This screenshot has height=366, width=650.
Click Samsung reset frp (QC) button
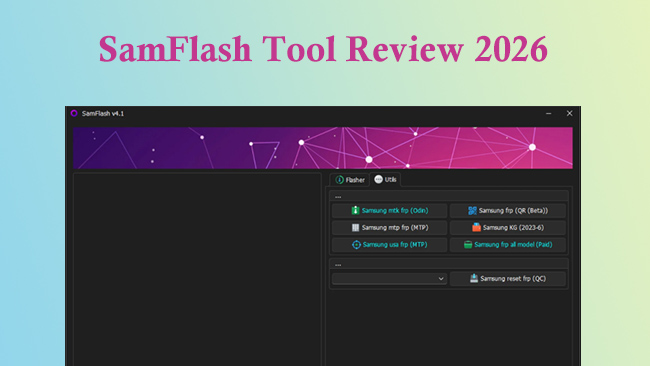point(508,279)
